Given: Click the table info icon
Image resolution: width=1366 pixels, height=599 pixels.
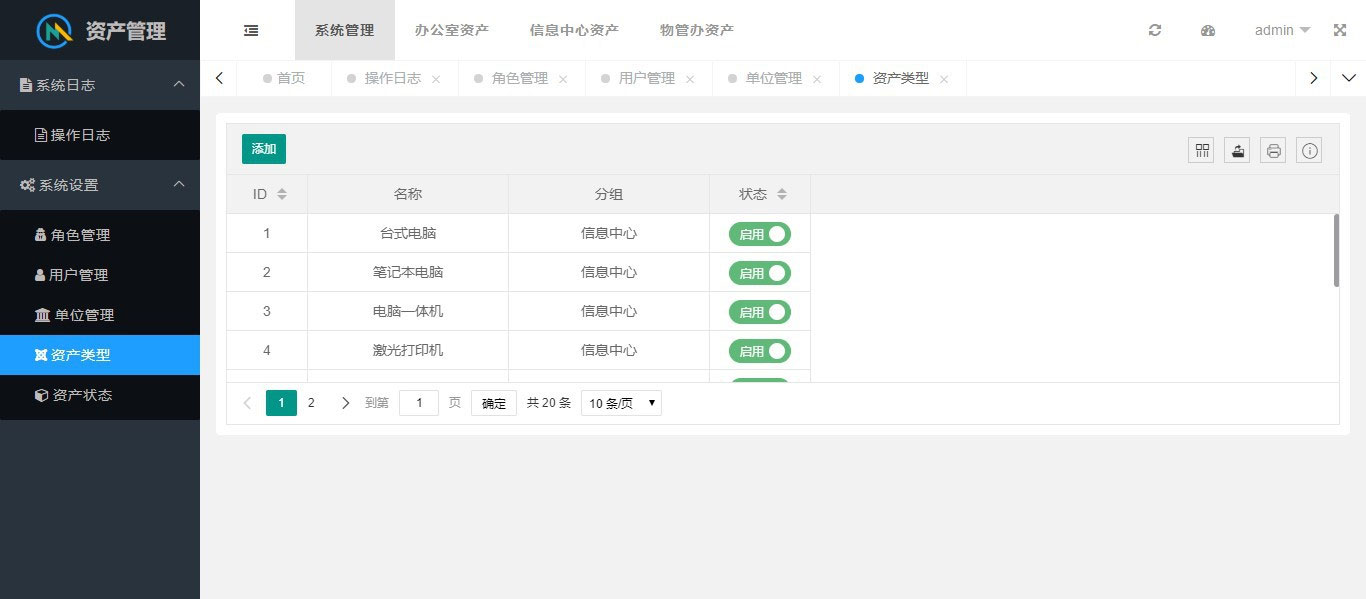Looking at the screenshot, I should click(x=1309, y=150).
